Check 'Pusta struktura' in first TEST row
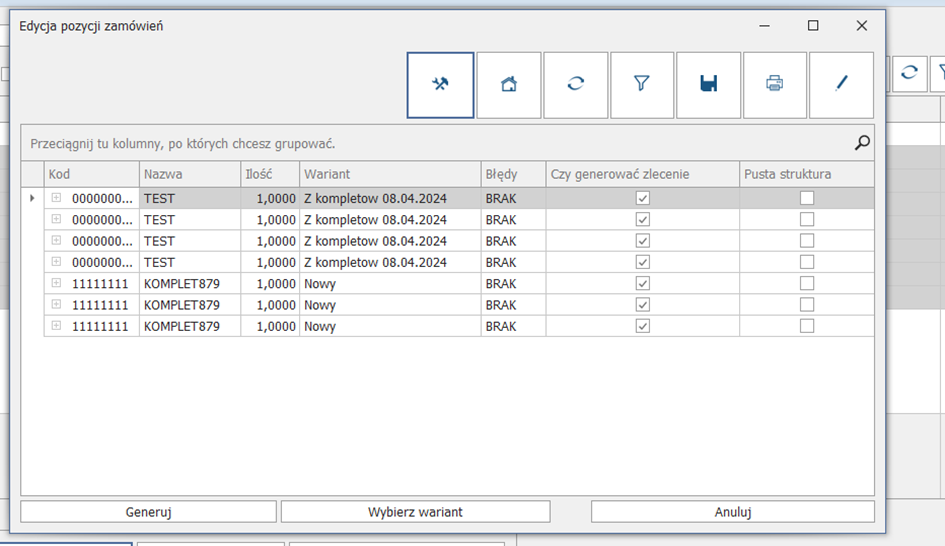This screenshot has height=546, width=945. (806, 198)
